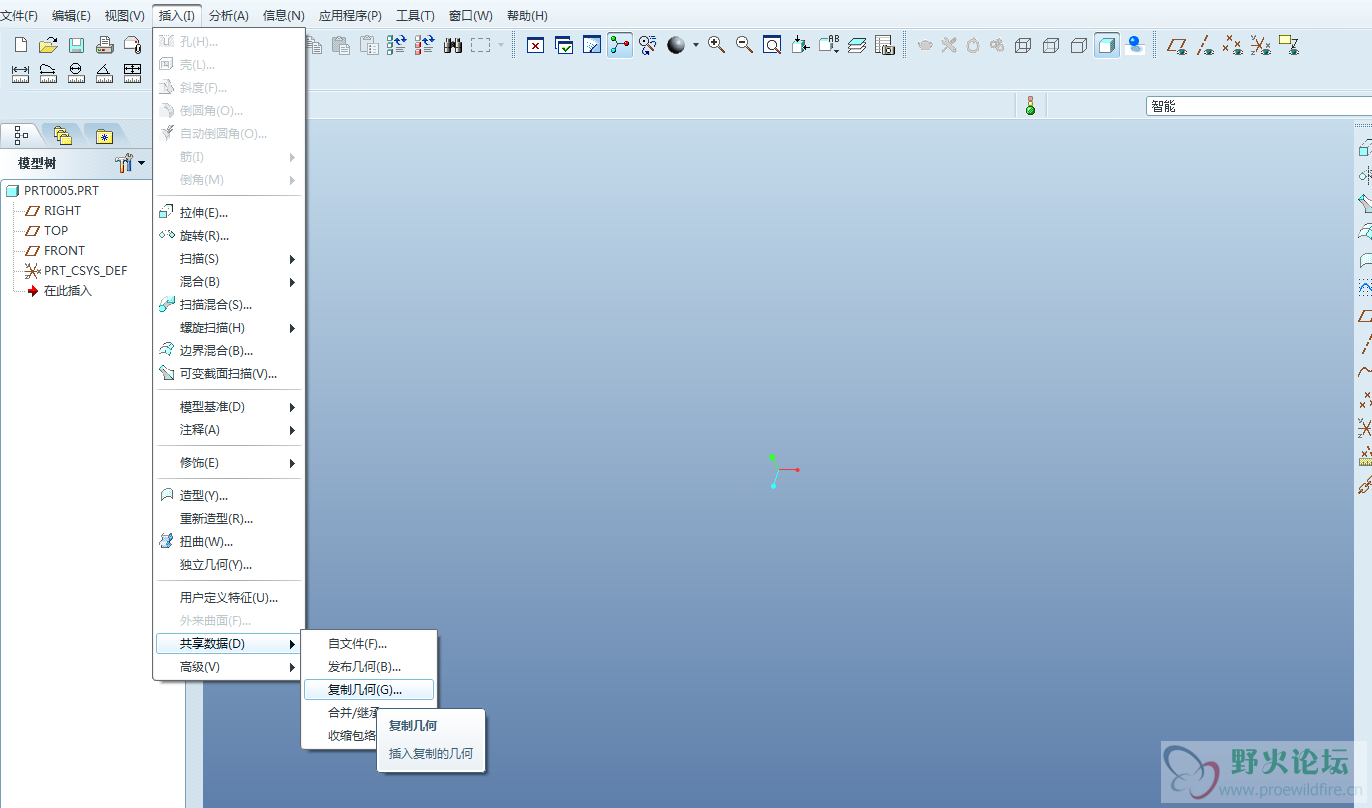Click the Zoom Out magnifier icon
Viewport: 1372px width, 808px height.
(x=744, y=45)
